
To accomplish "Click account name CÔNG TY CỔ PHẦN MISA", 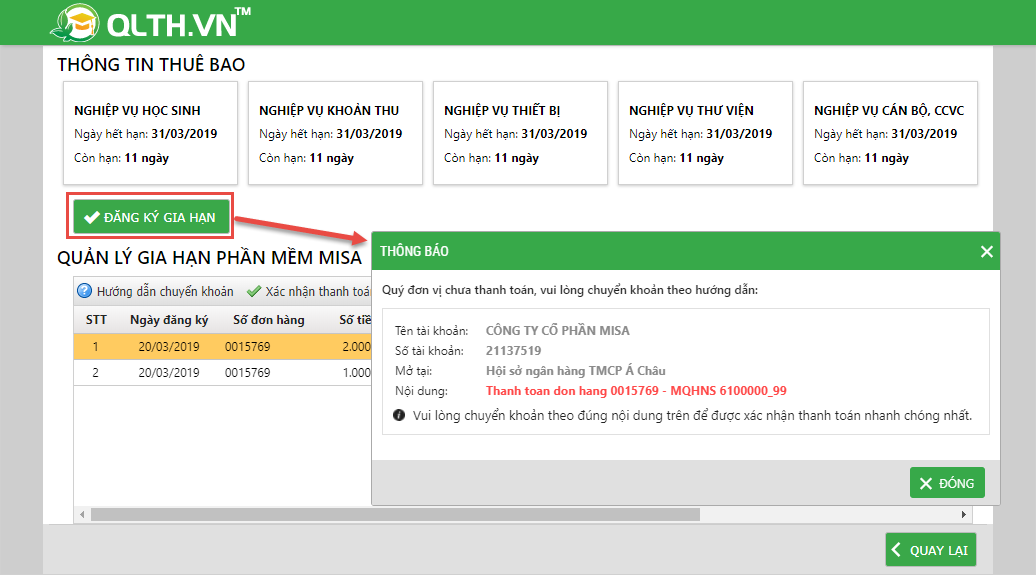I will pyautogui.click(x=558, y=330).
